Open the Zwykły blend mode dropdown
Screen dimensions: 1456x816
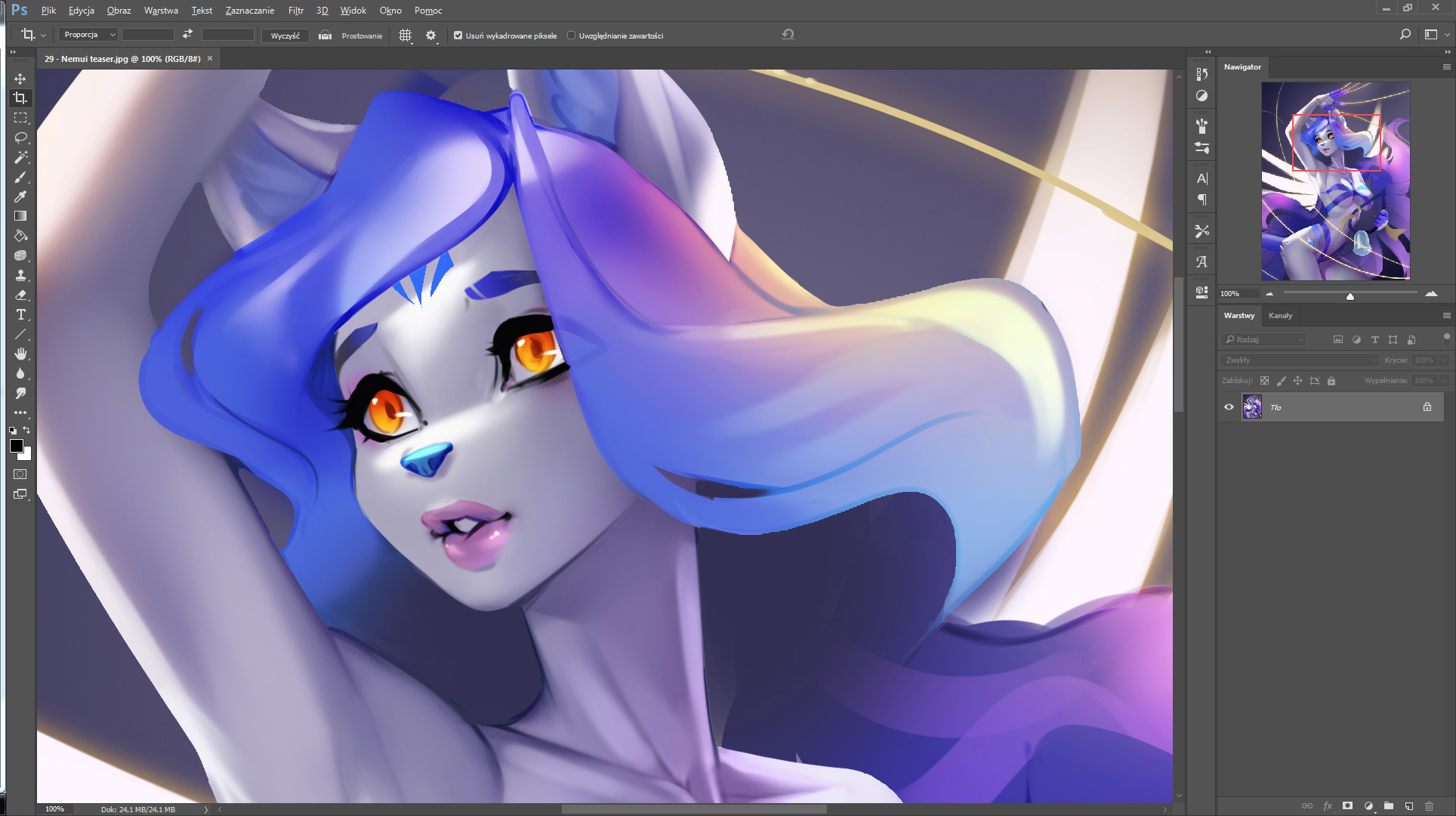pyautogui.click(x=1300, y=360)
